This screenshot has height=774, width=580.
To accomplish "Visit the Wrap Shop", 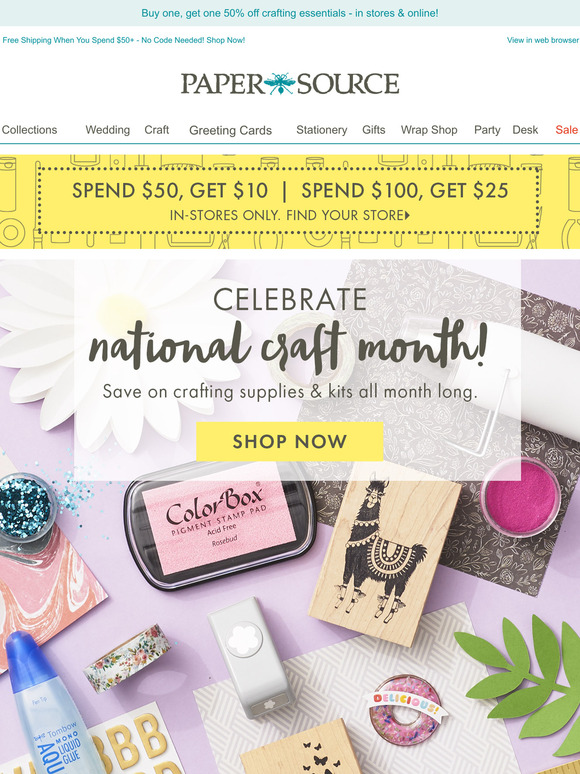I will pyautogui.click(x=429, y=130).
